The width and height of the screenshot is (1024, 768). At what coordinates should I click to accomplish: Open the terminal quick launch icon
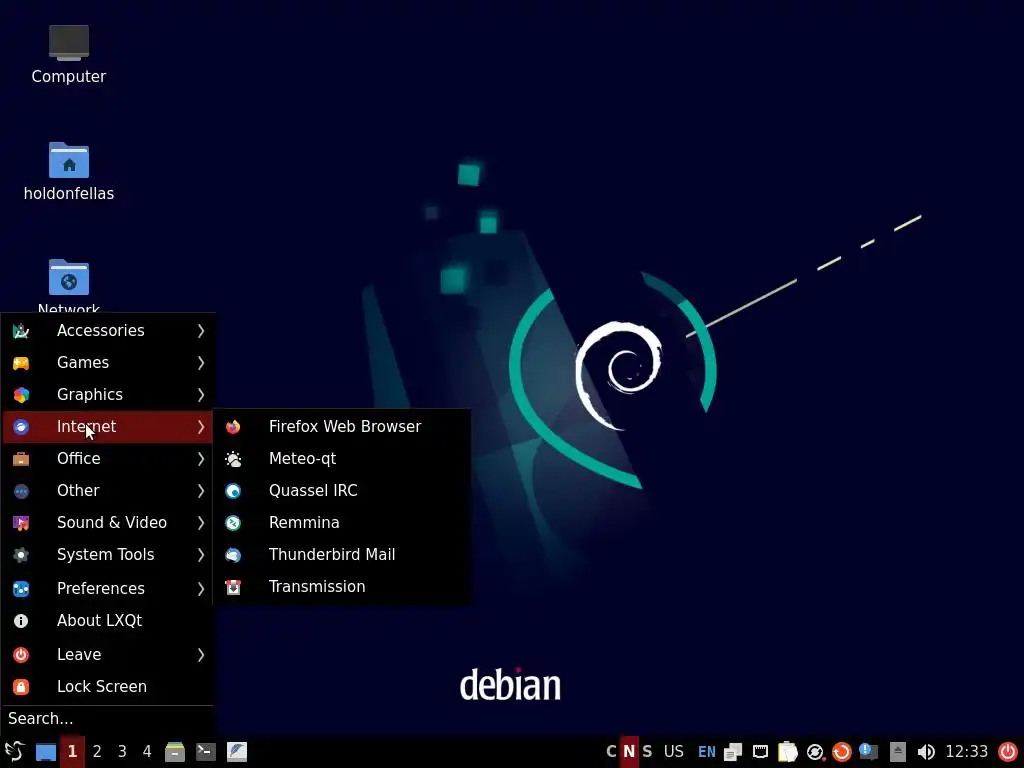[206, 752]
